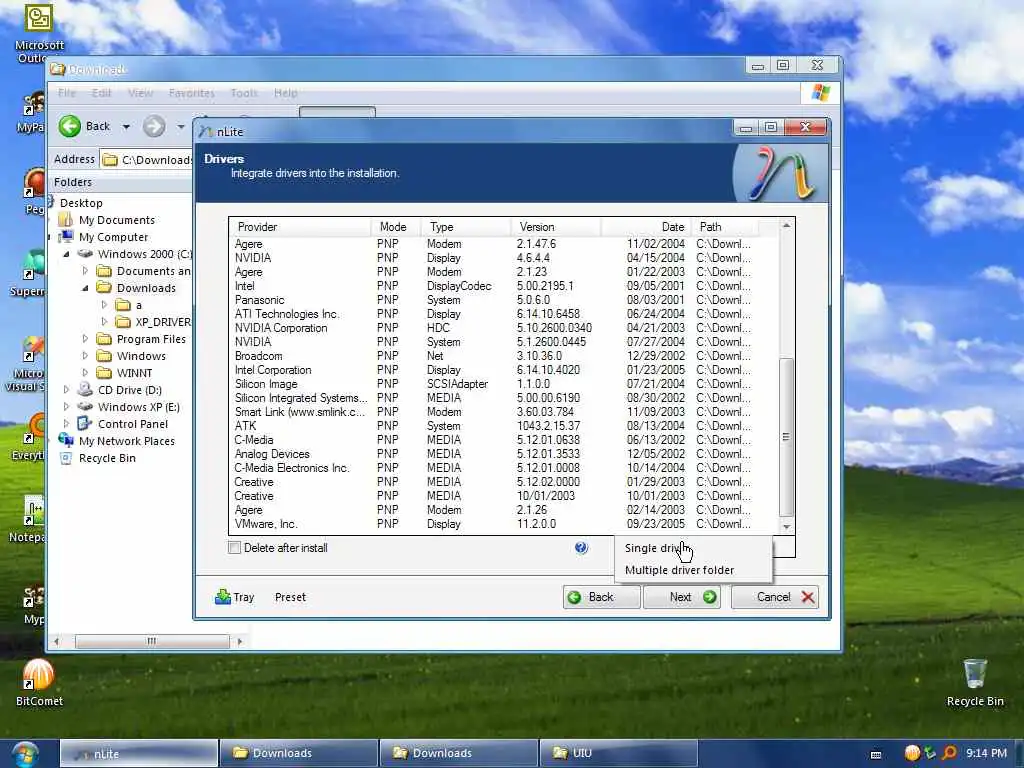Click the magnifier icon in system tray
This screenshot has height=768, width=1024.
(949, 753)
